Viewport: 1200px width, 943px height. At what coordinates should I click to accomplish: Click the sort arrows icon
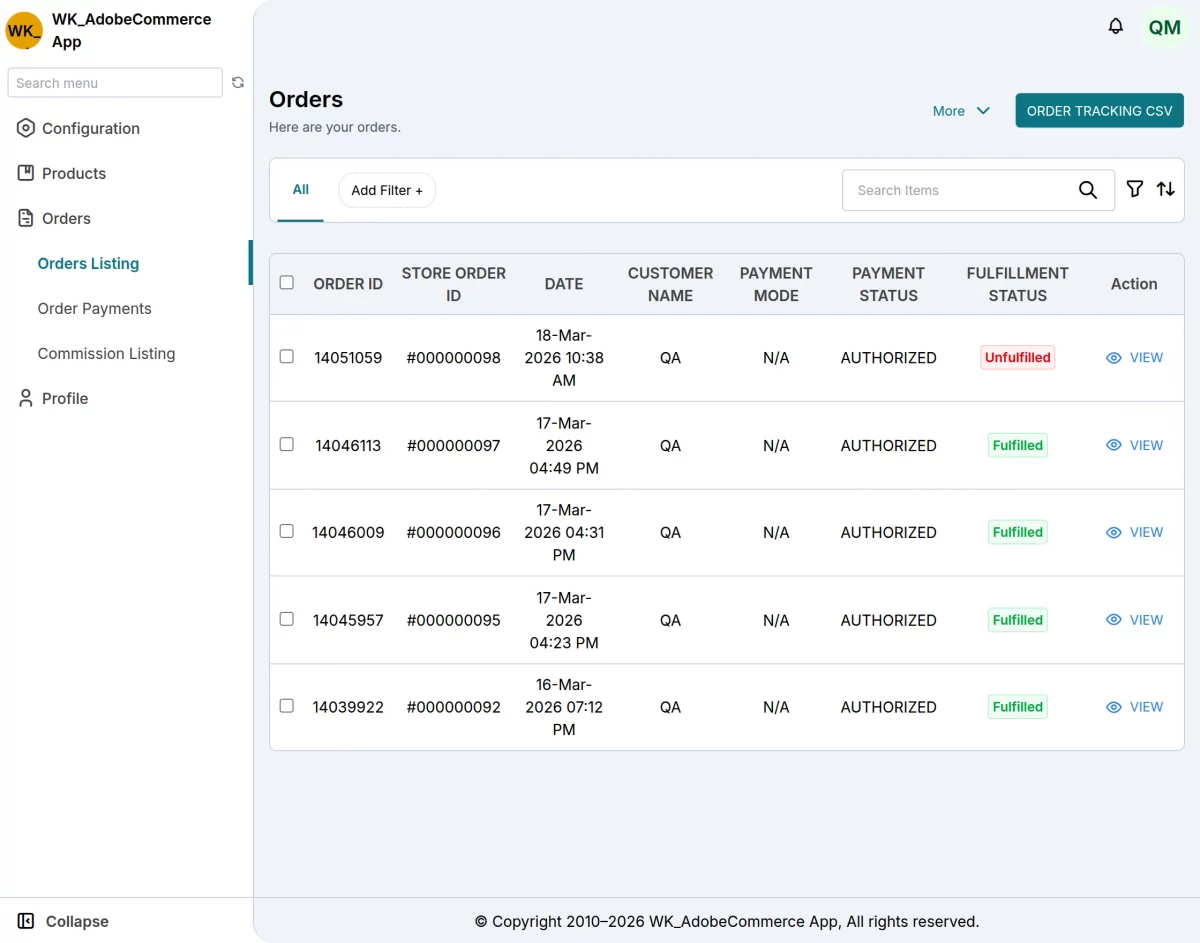(x=1165, y=189)
